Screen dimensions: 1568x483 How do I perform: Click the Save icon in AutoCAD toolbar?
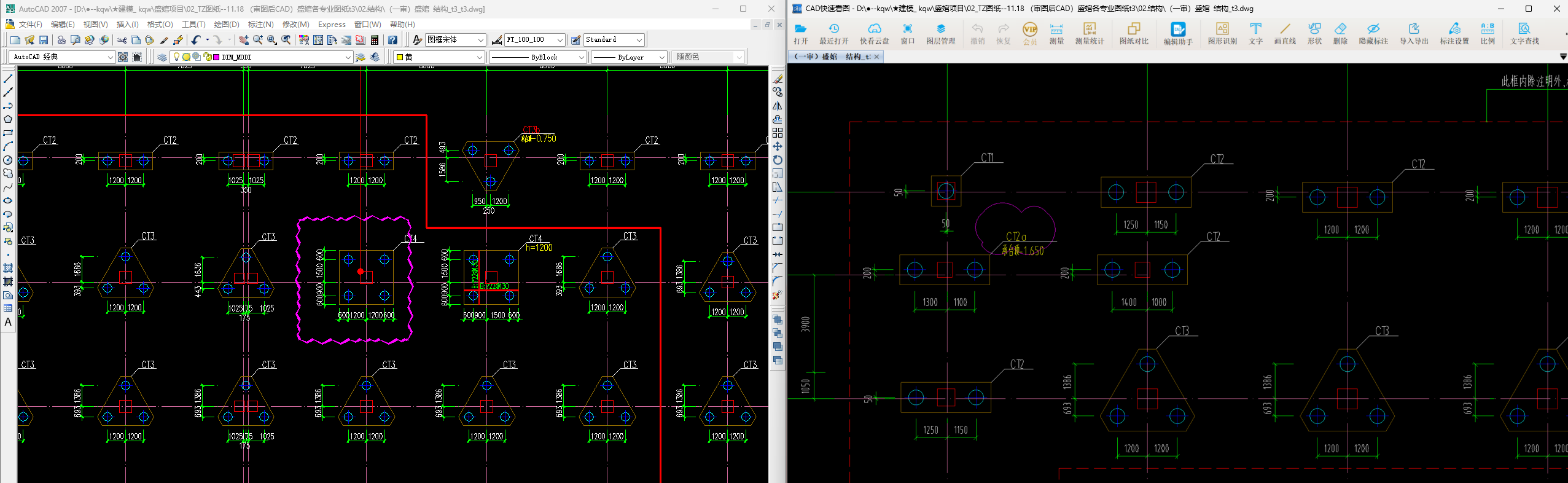(x=44, y=40)
